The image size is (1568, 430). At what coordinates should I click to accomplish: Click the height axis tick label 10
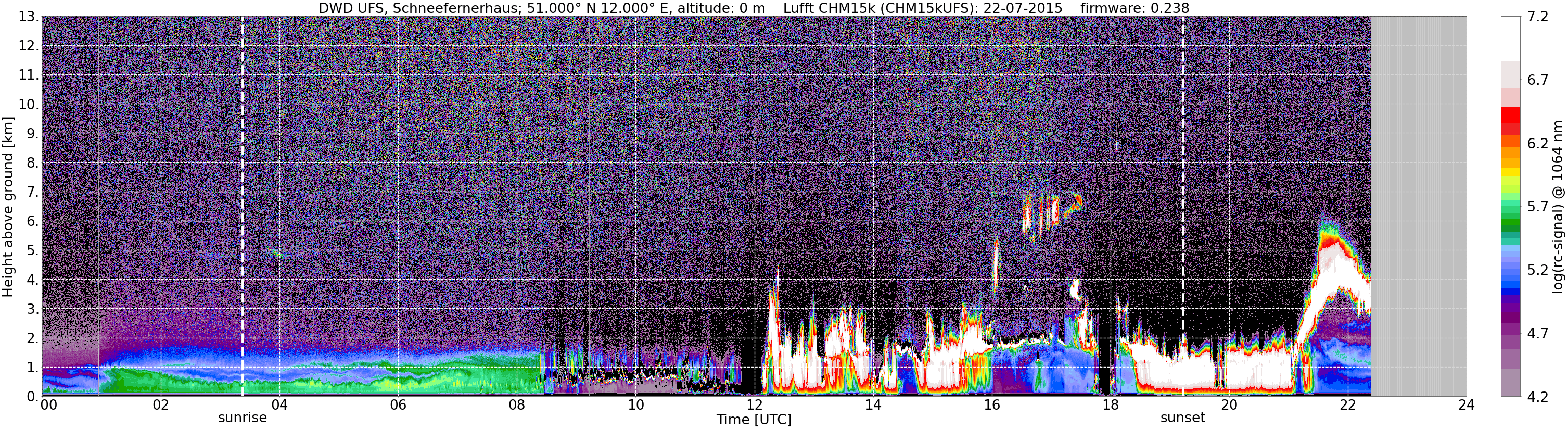click(29, 105)
